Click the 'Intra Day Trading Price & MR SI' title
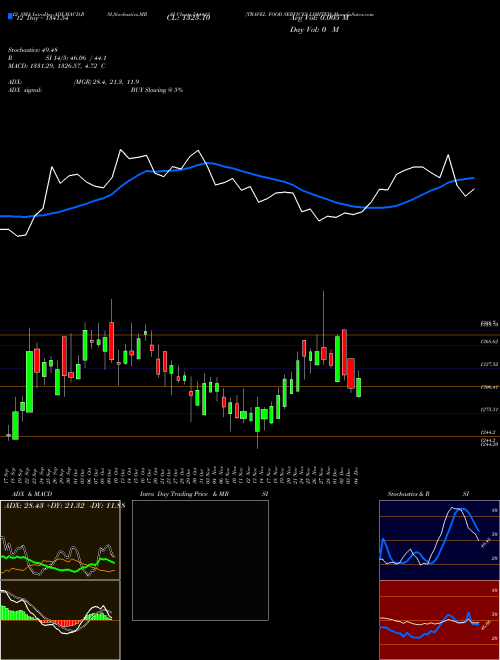This screenshot has height=660, width=500. (204, 494)
